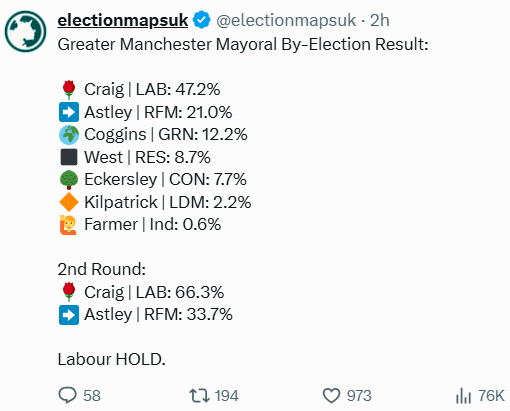Click the Greater Manchester Mayoral By-Election heading text

coord(243,44)
